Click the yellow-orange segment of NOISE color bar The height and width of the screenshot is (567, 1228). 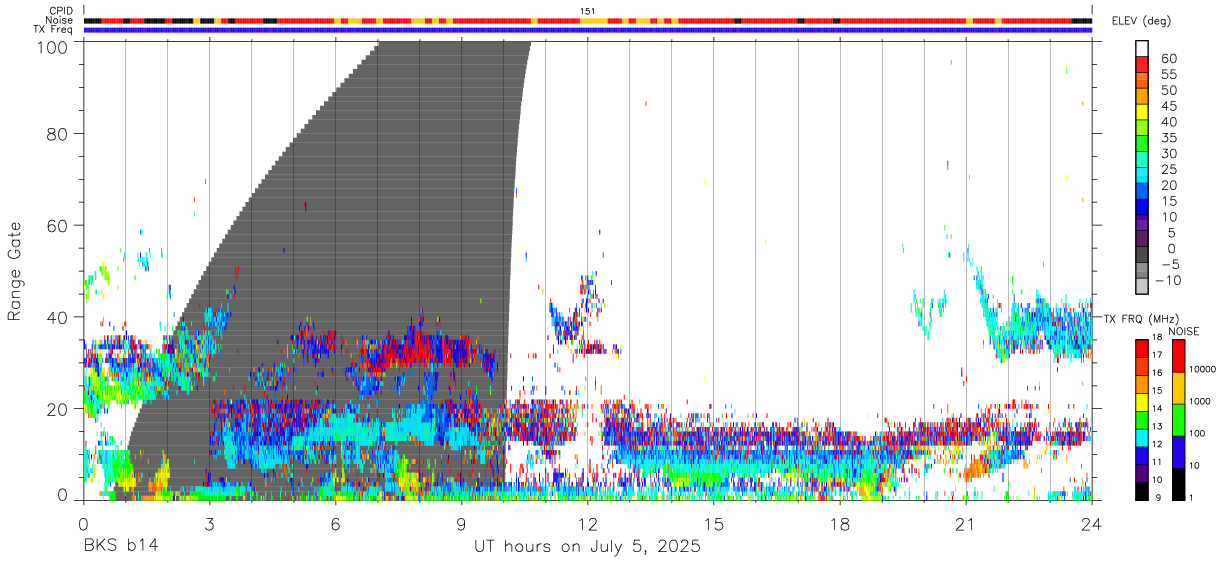point(1178,388)
